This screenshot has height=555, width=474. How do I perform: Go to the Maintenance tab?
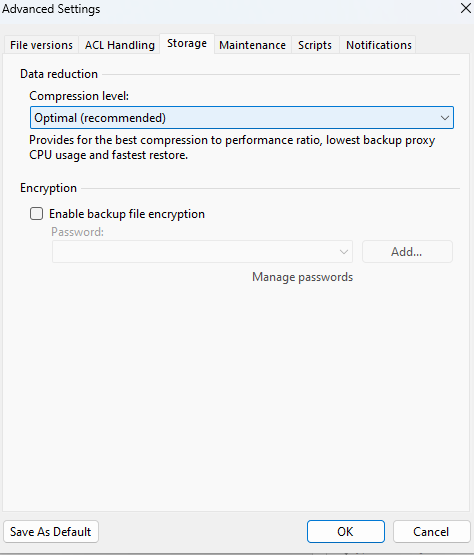pos(252,45)
